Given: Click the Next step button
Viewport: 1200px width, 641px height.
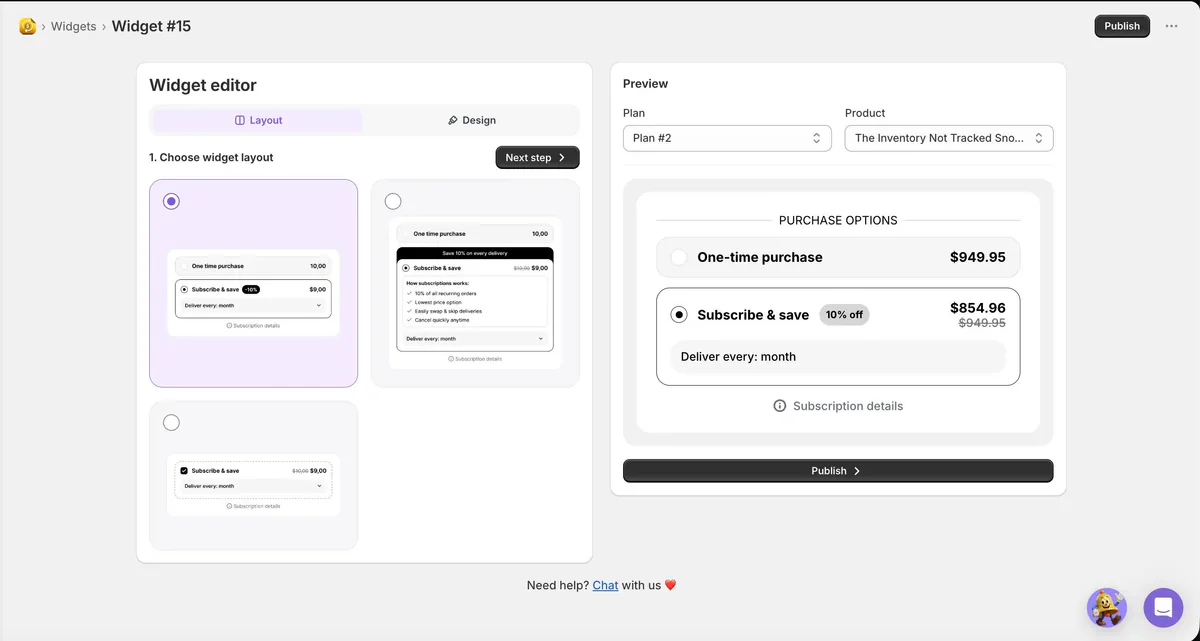Looking at the screenshot, I should point(537,158).
